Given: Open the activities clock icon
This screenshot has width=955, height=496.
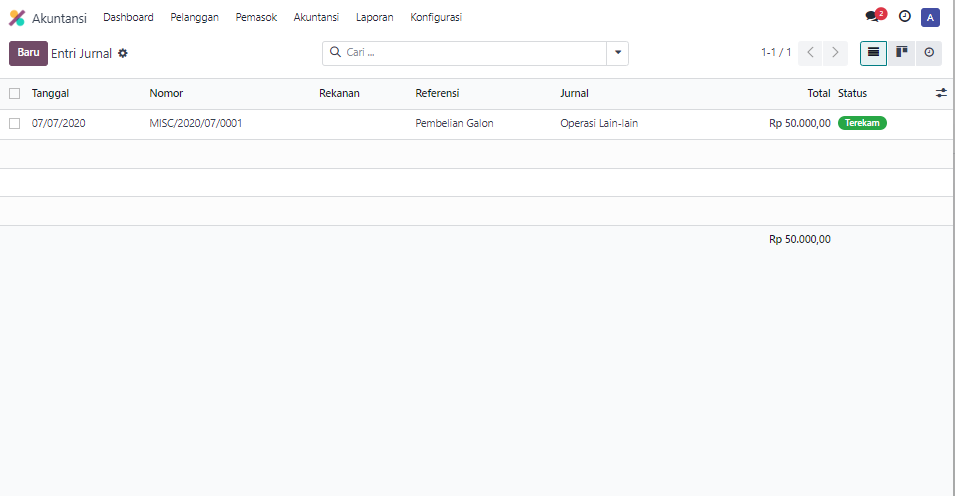Looking at the screenshot, I should click(905, 17).
